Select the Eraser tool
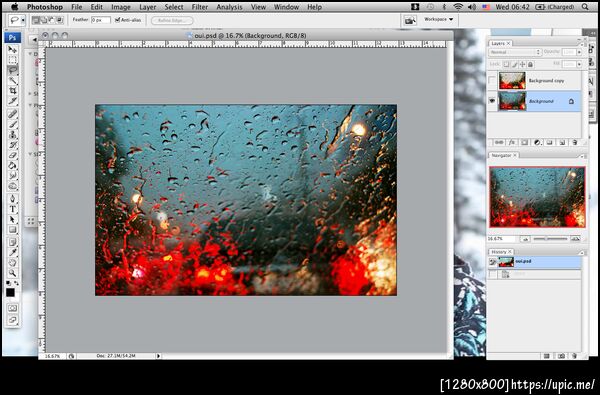Viewport: 600px width, 395px height. [13, 155]
